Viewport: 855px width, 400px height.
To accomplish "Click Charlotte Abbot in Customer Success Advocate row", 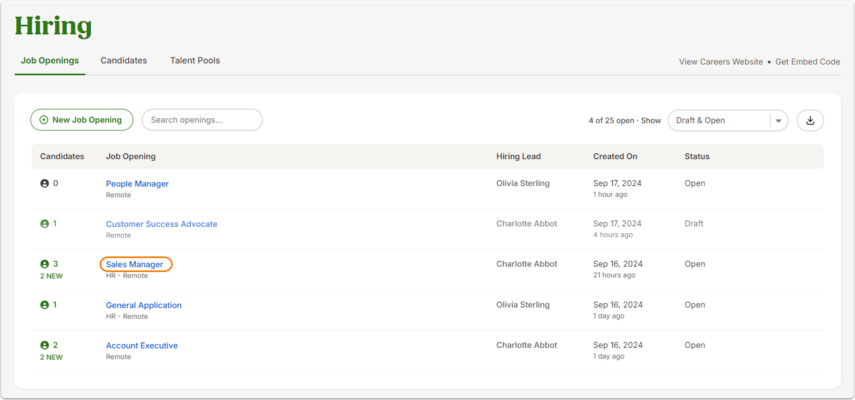I will point(527,223).
